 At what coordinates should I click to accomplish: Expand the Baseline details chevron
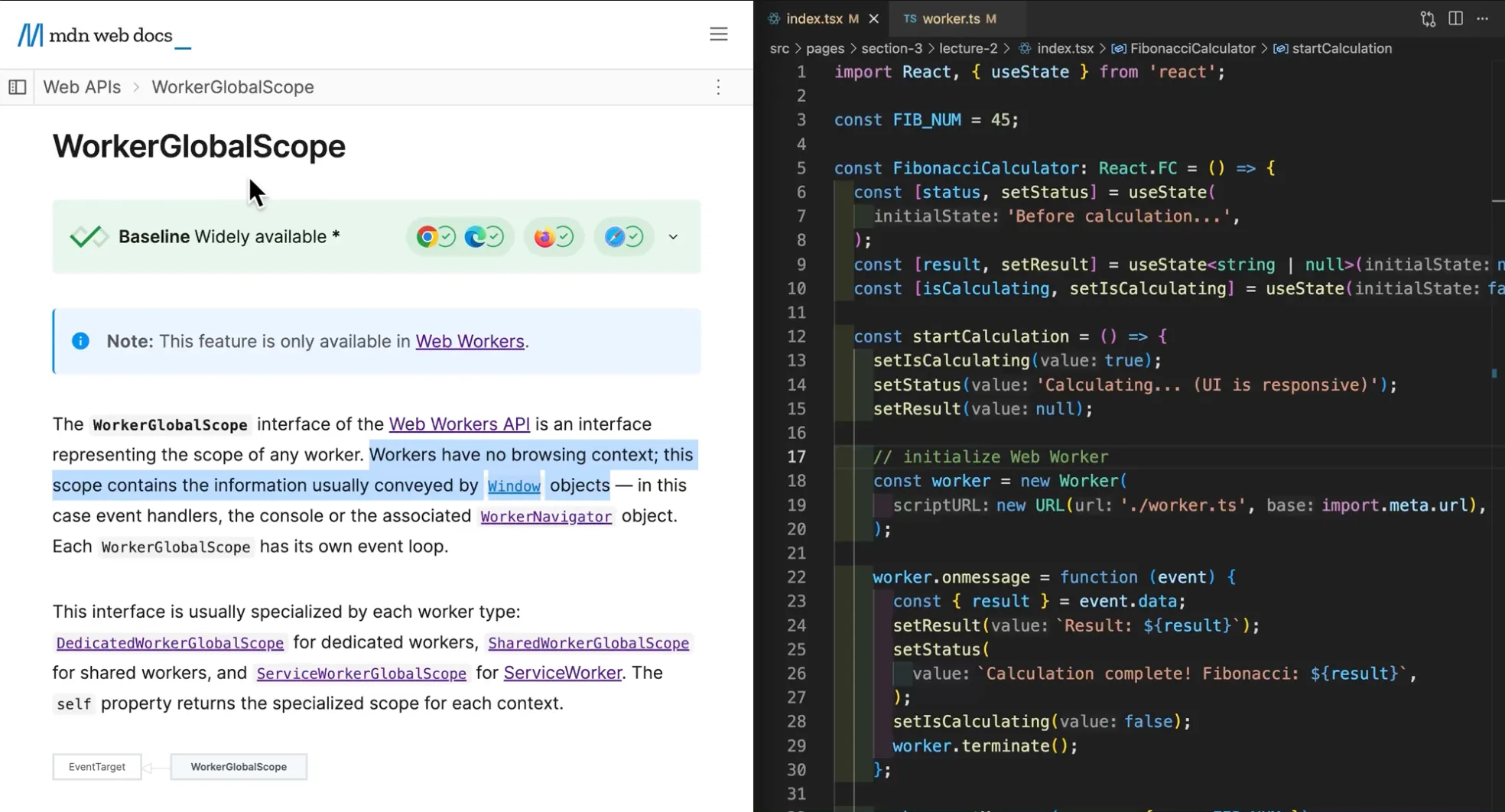(673, 237)
